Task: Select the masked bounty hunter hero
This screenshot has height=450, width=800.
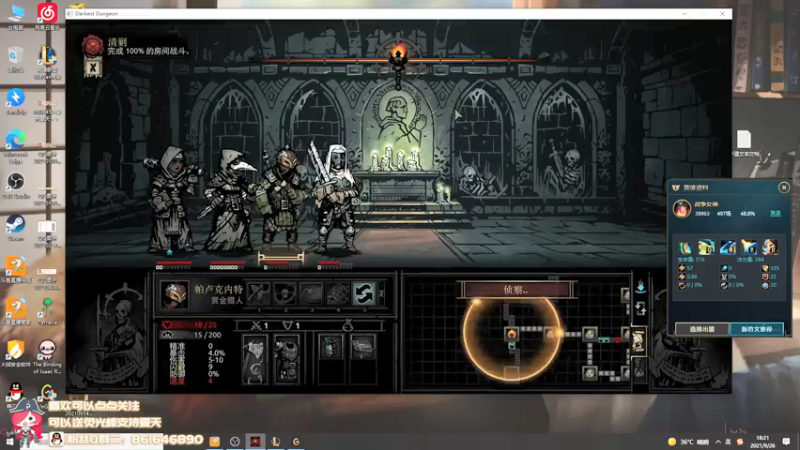Action: click(281, 199)
